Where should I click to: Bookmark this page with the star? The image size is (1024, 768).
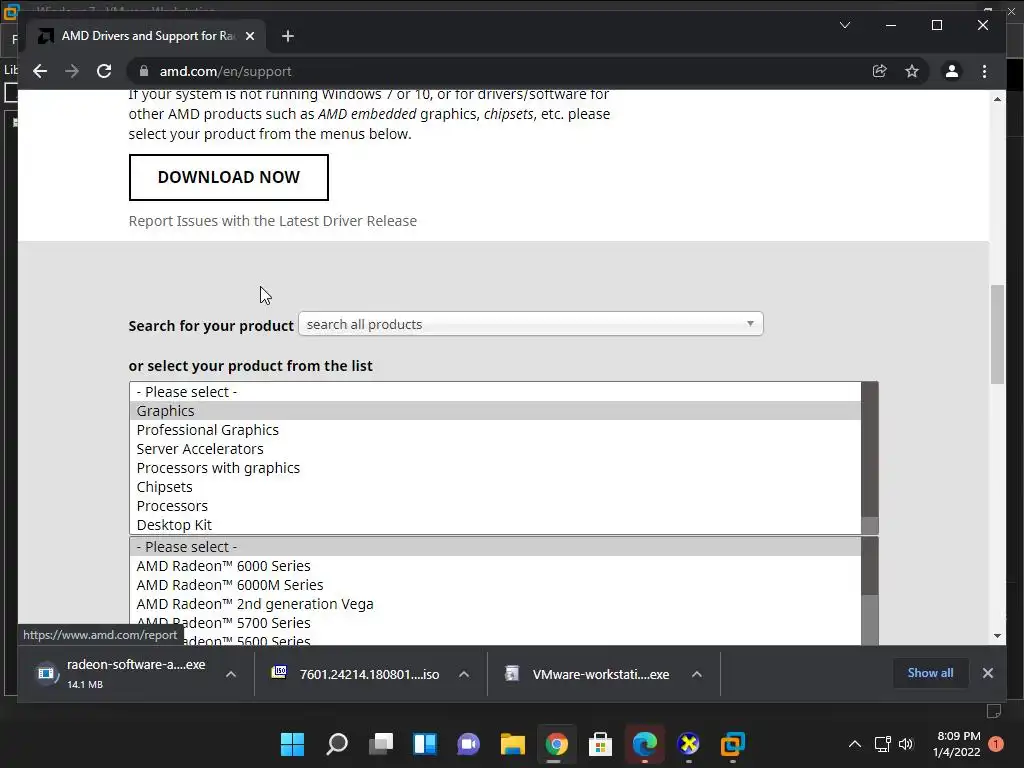(x=912, y=71)
